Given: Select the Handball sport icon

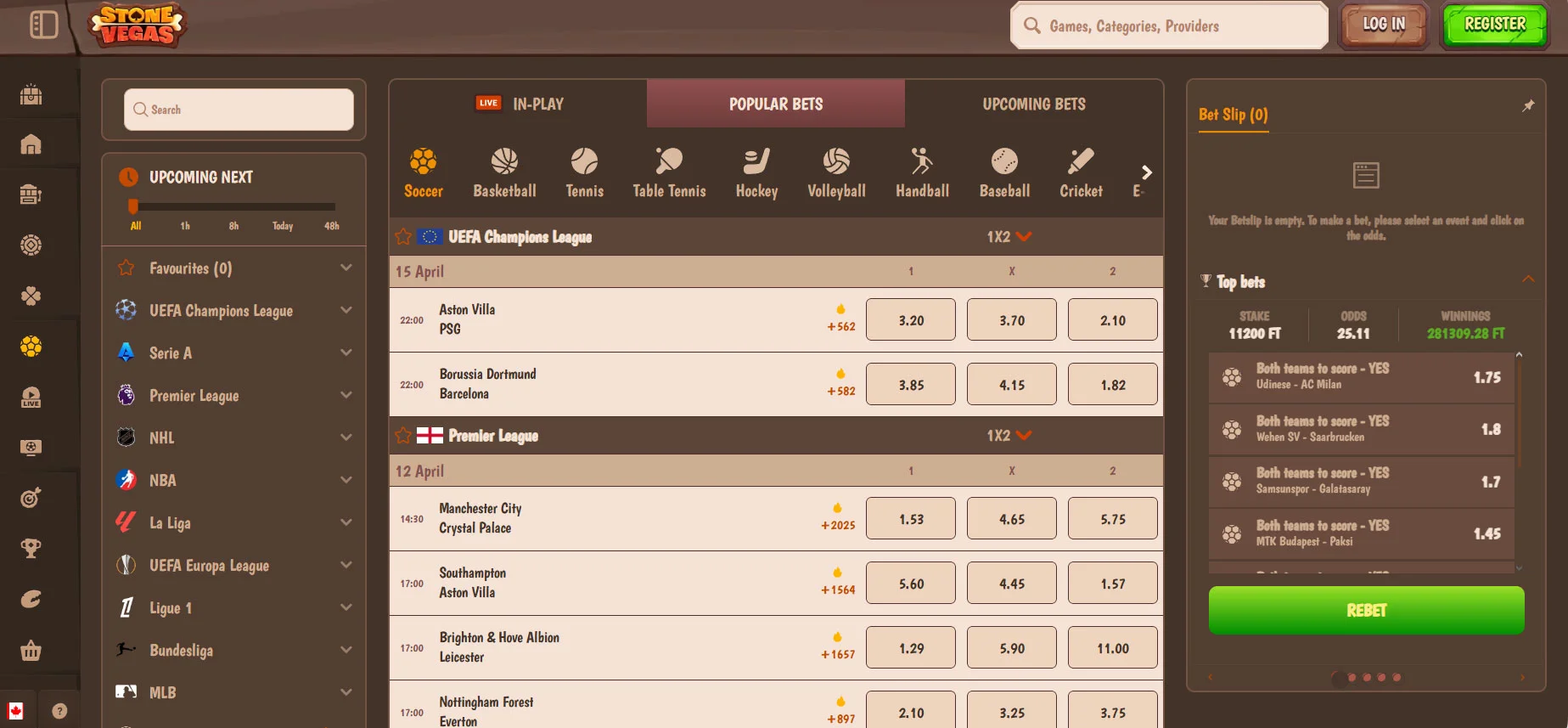Looking at the screenshot, I should 922,173.
